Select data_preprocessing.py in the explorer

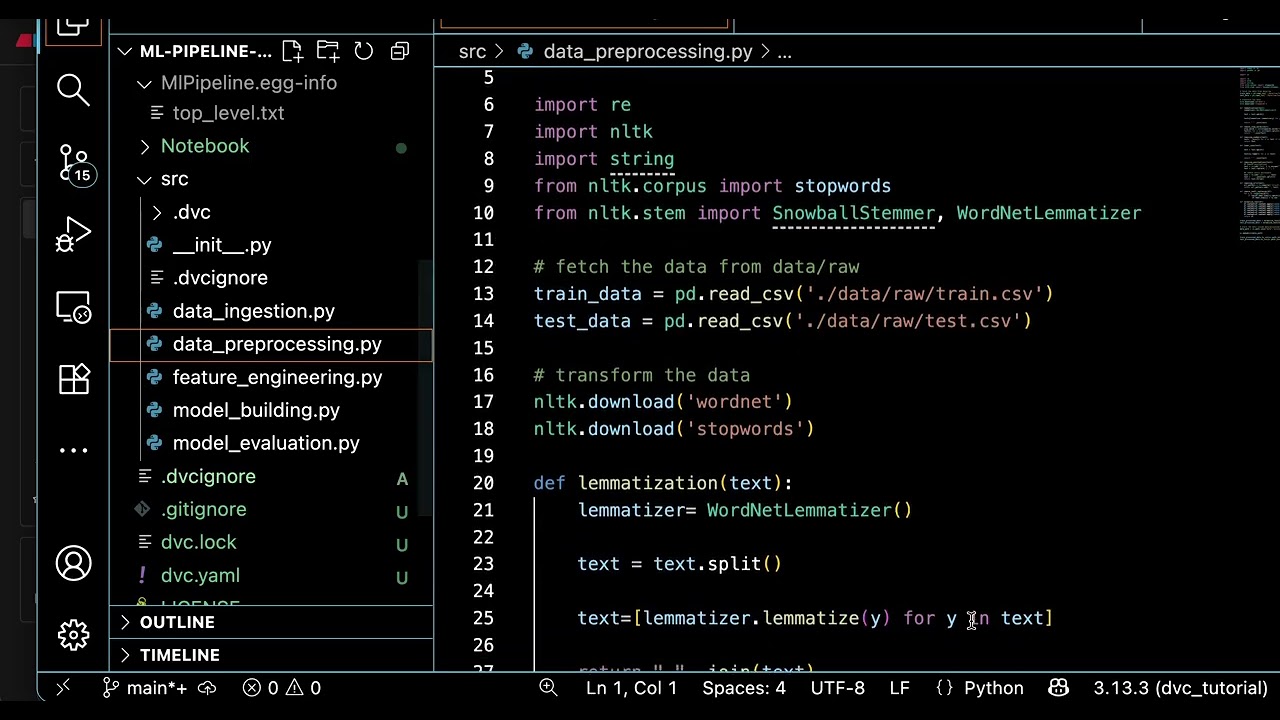271,344
